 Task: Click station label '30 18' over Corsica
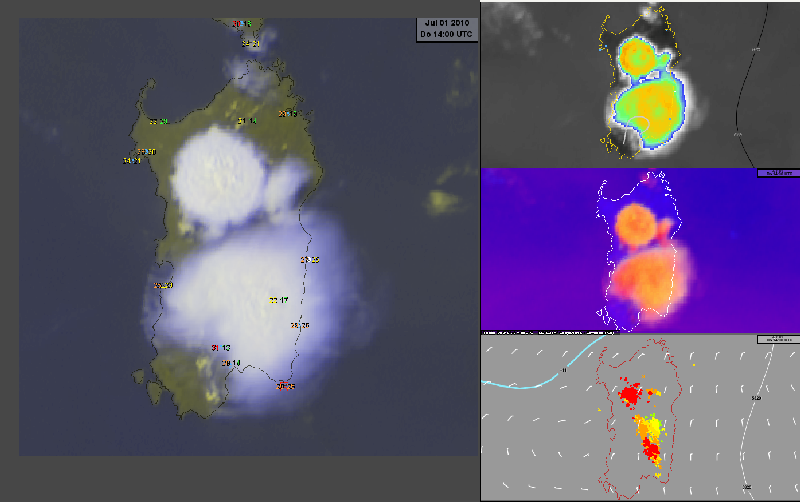tap(242, 24)
